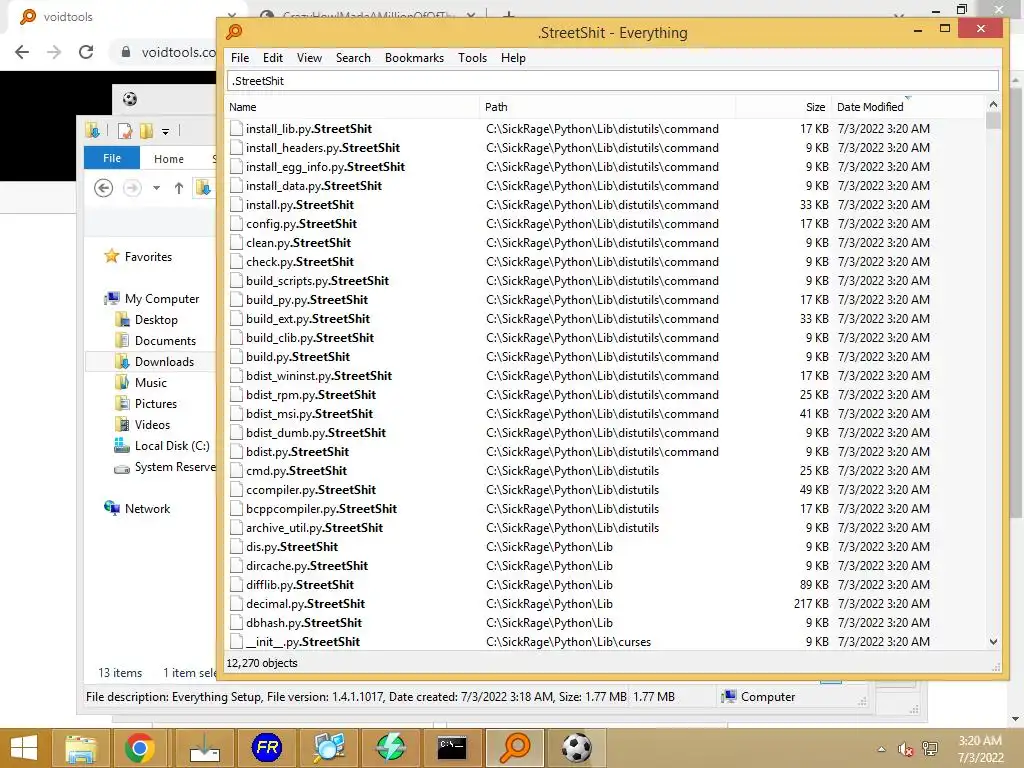Click the 12,270 objects status text

coord(262,663)
